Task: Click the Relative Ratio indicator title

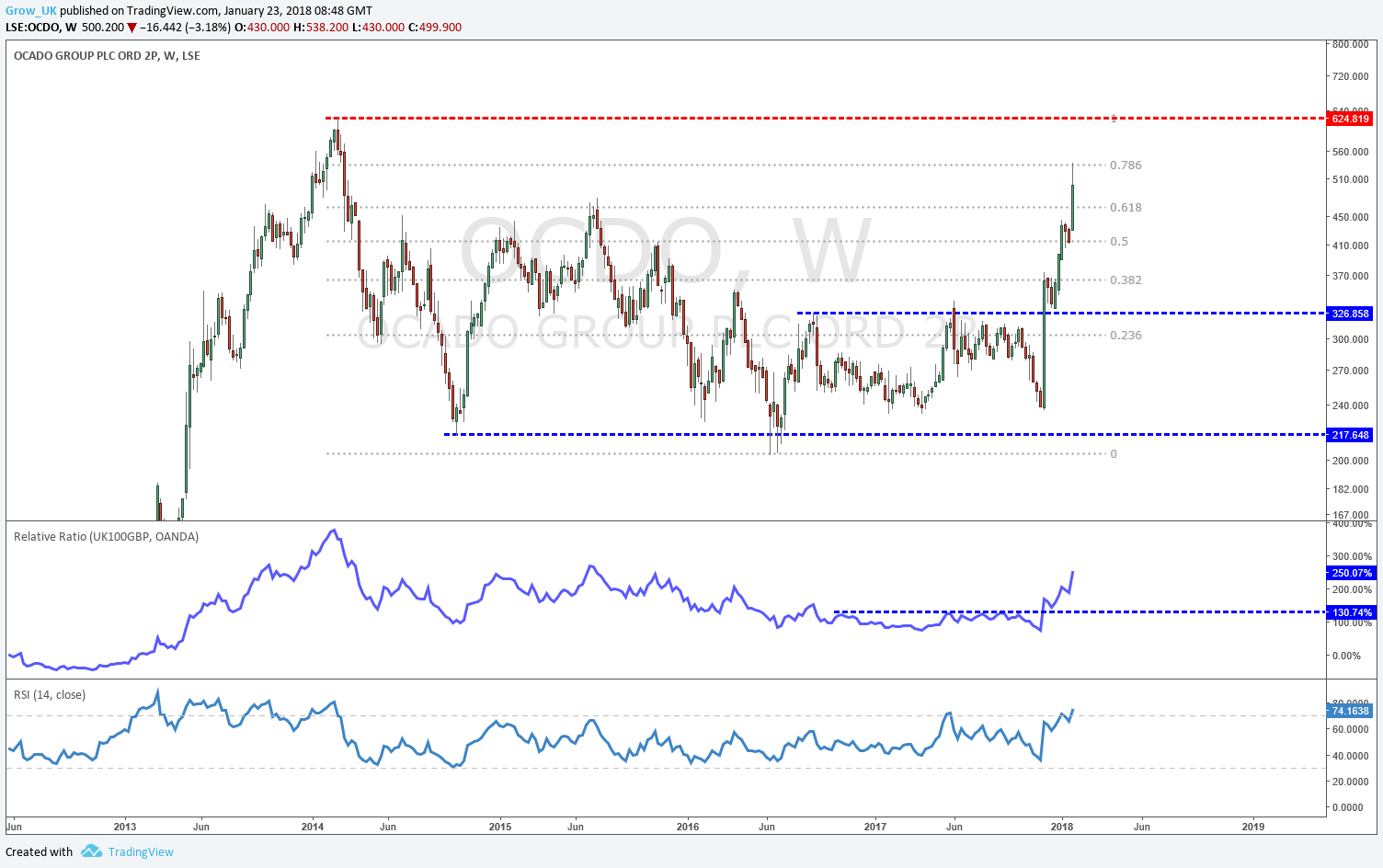Action: [x=106, y=536]
